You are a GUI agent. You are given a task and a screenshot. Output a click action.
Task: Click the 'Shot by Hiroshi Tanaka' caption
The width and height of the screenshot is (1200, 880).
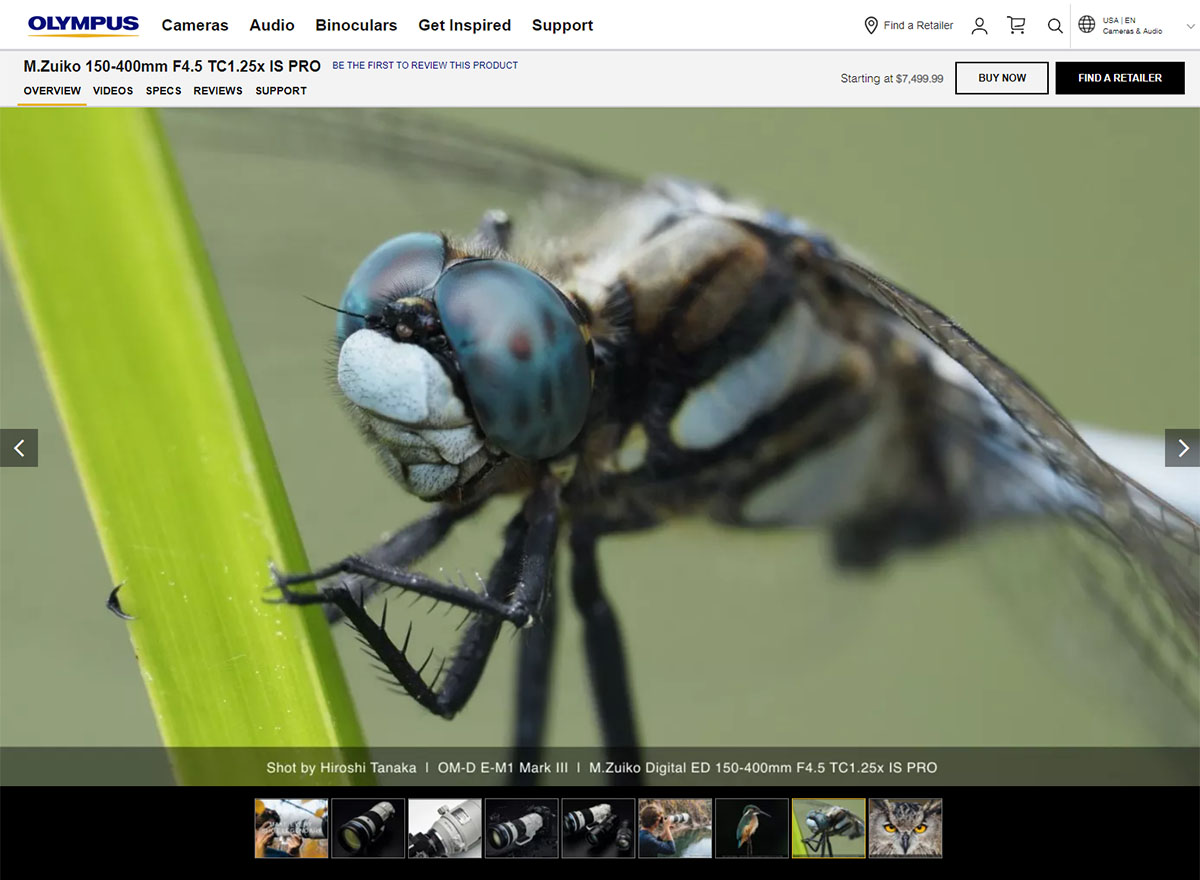(341, 768)
